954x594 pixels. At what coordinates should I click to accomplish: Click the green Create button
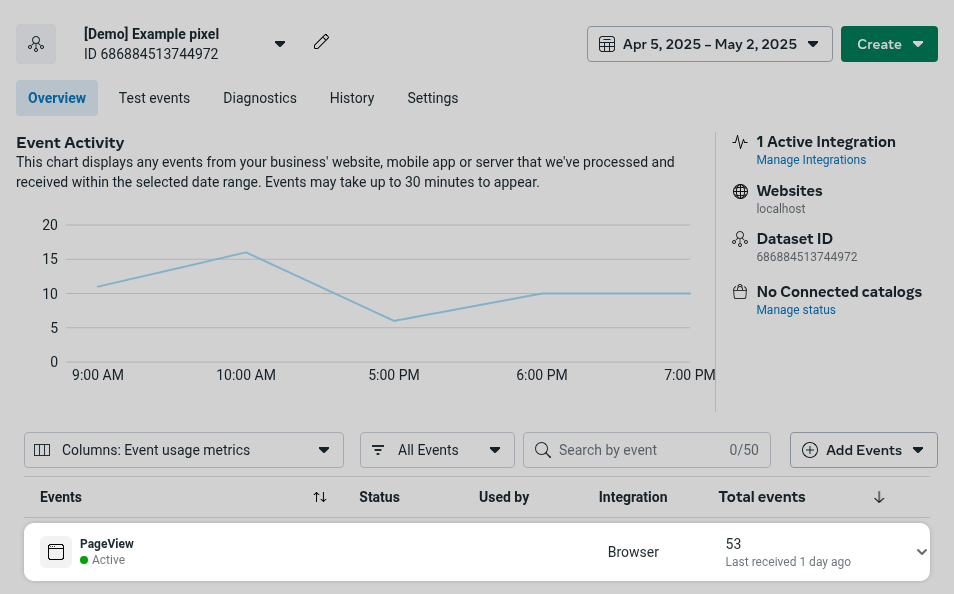pos(889,44)
